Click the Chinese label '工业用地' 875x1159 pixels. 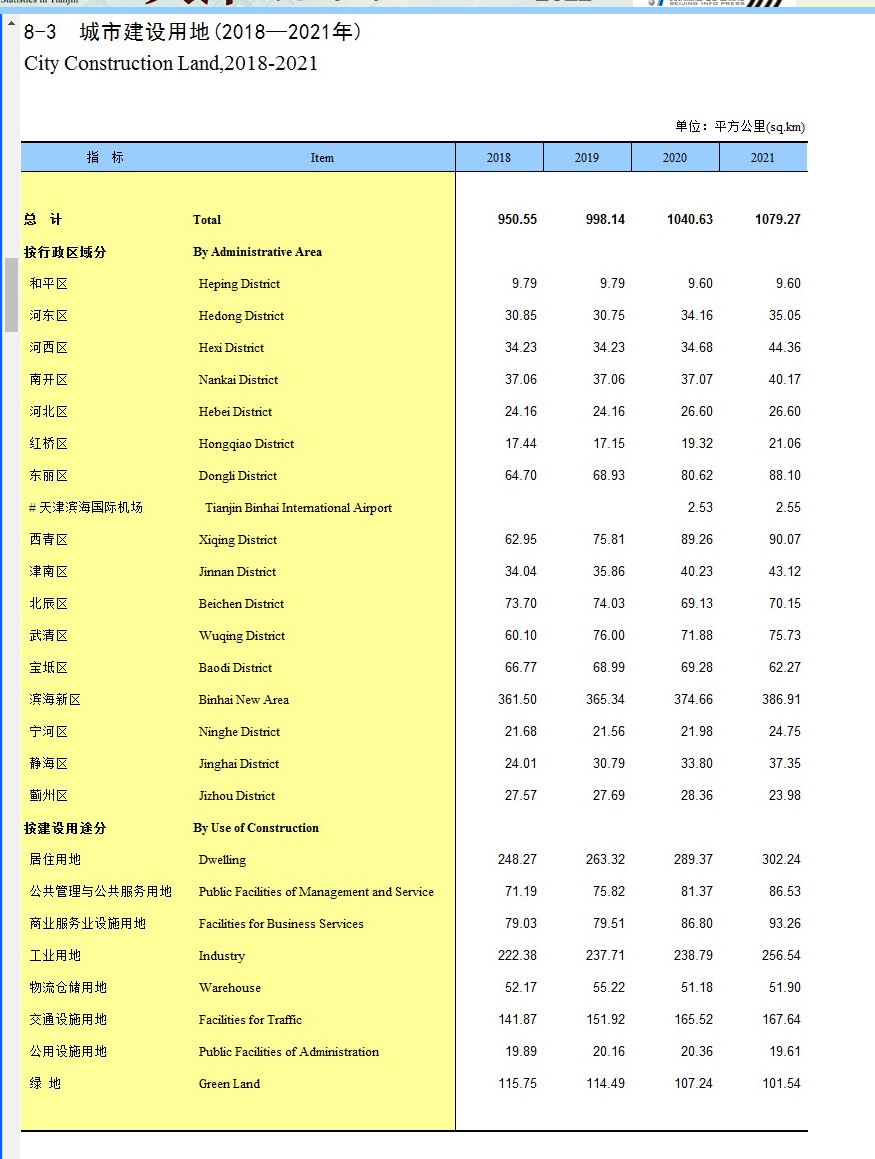click(55, 956)
